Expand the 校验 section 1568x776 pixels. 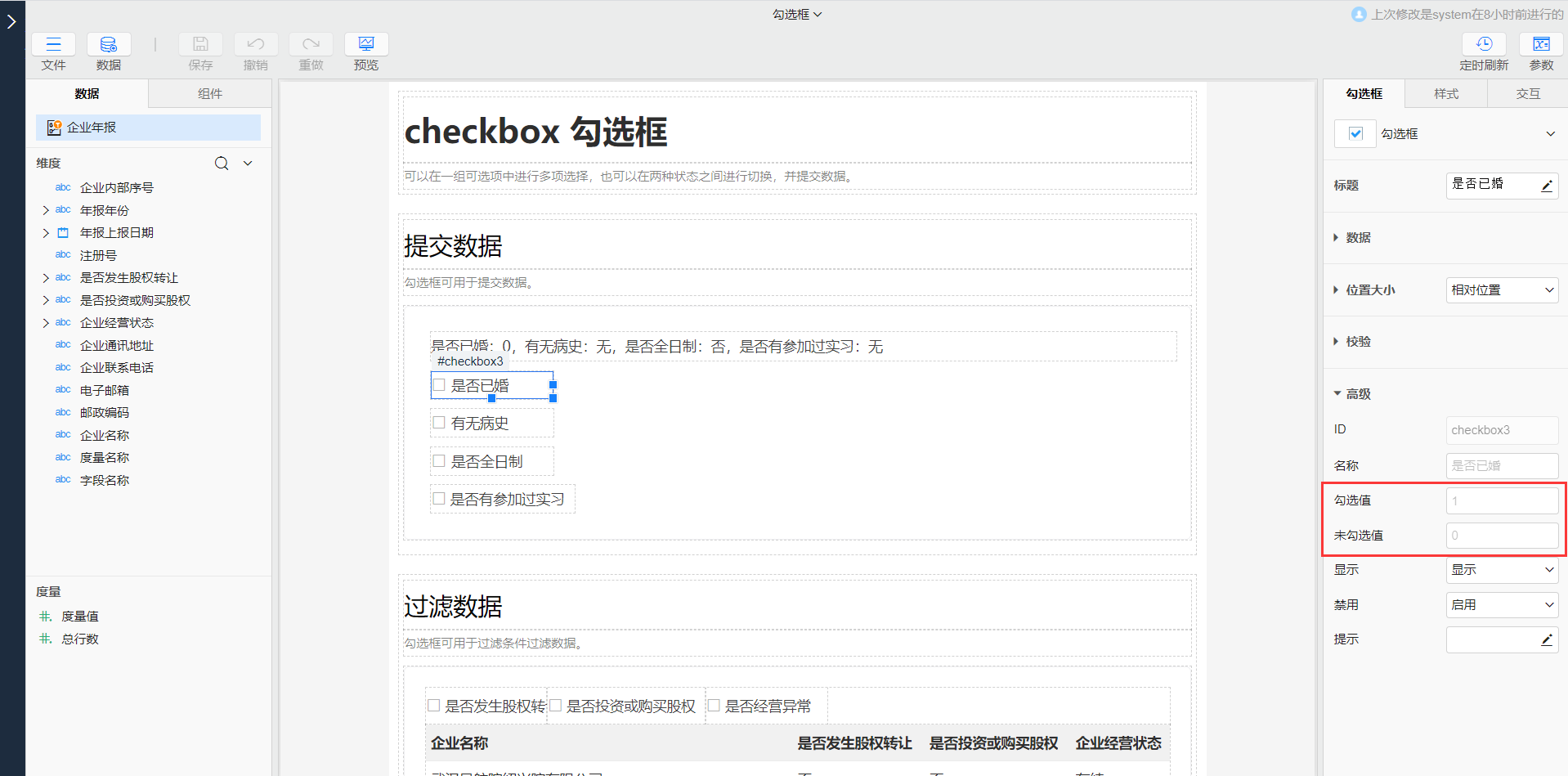[1358, 342]
